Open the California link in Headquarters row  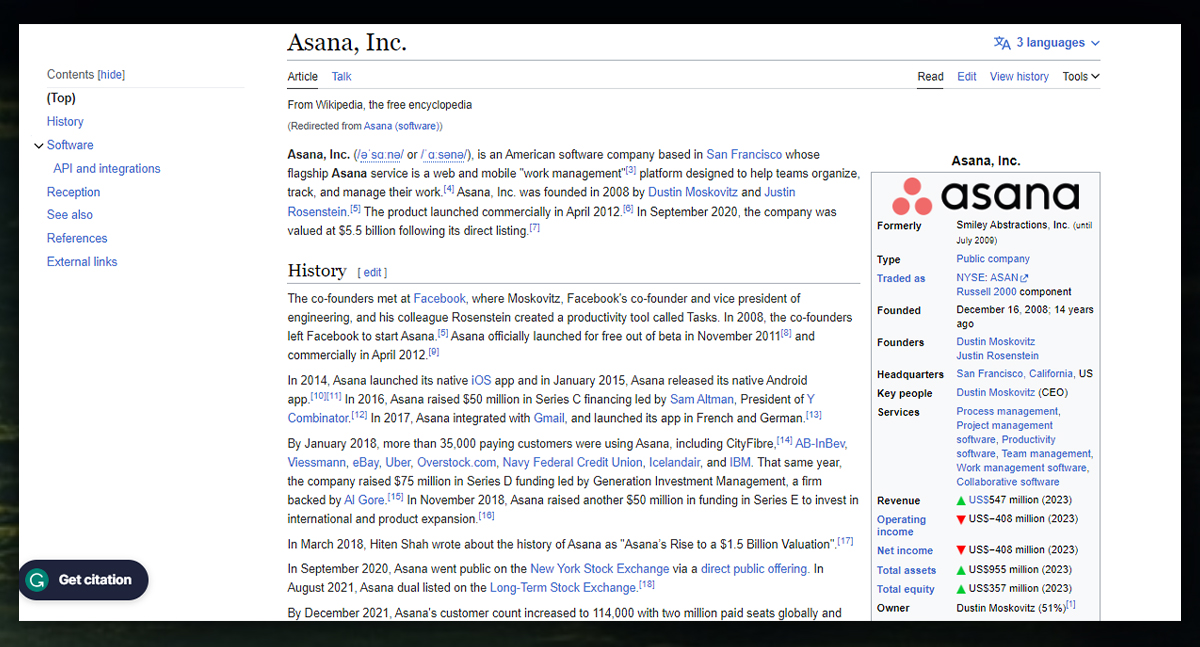click(x=1051, y=374)
